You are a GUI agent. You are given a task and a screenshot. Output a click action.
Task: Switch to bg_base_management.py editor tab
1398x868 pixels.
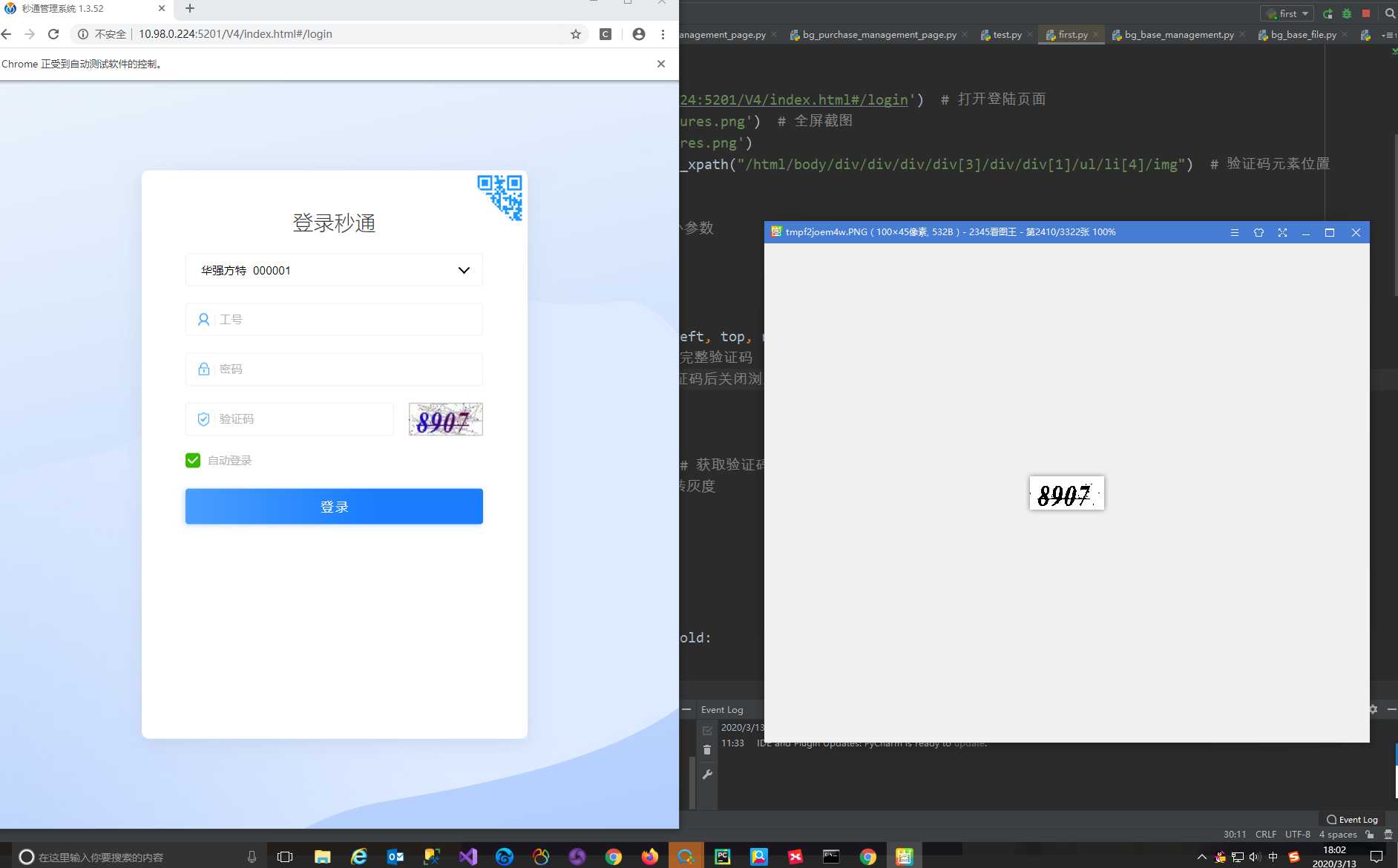point(1179,35)
